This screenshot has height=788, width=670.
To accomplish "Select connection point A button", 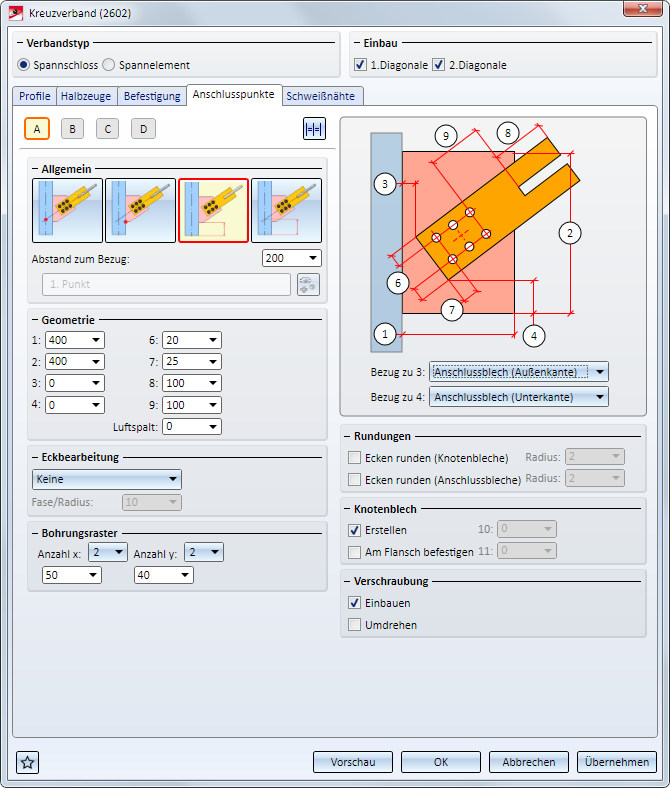I will (37, 128).
